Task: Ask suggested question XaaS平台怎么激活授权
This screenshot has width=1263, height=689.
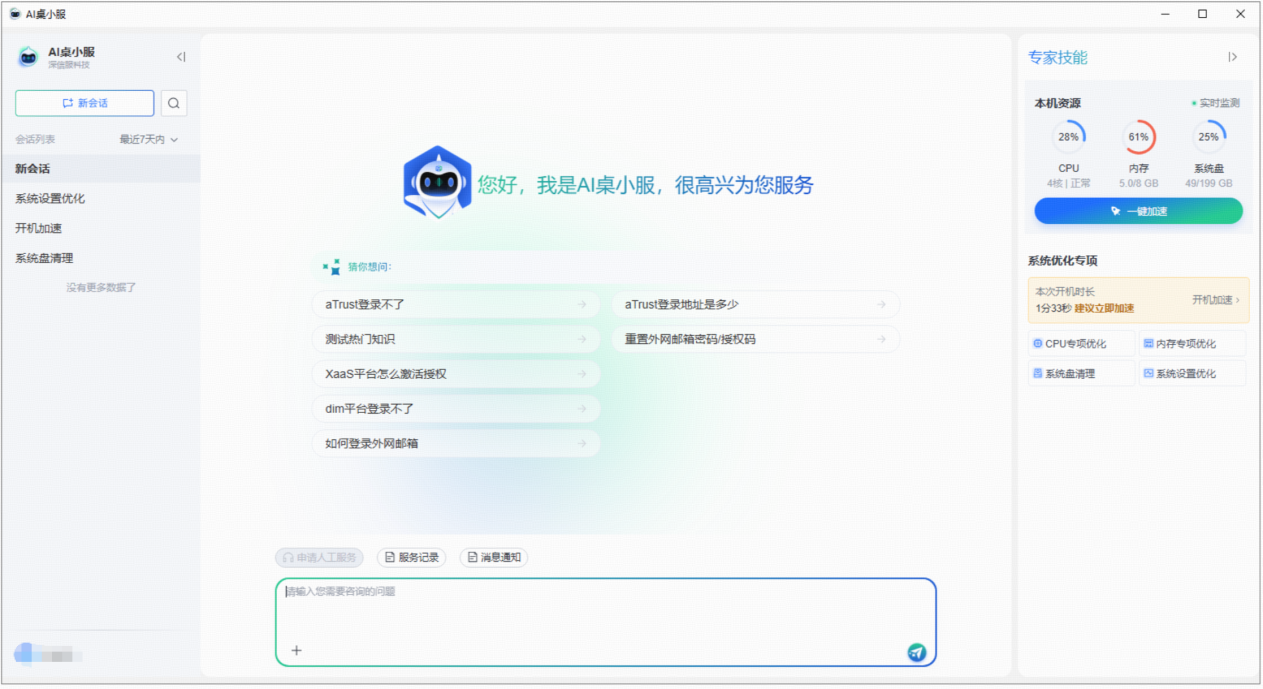Action: tap(456, 374)
